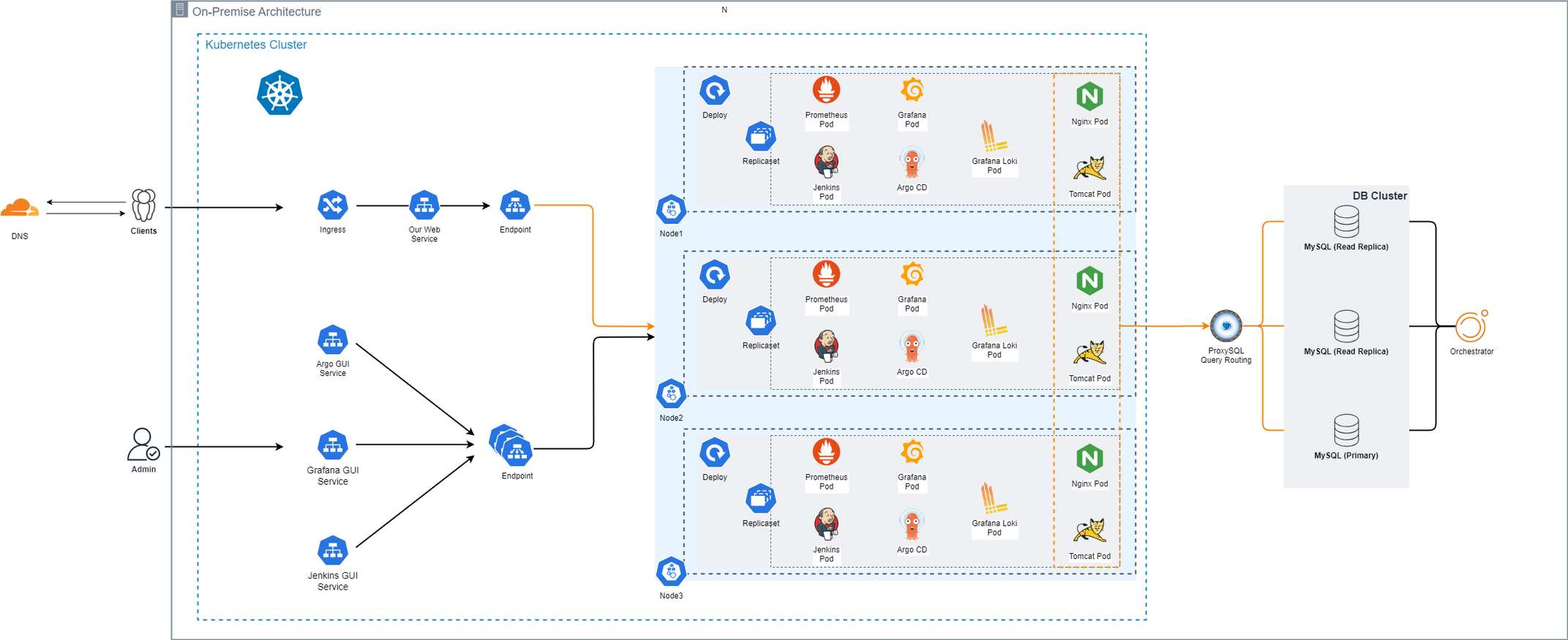Select the Jenkins Pod butler icon in Node1
This screenshot has width=1568, height=640.
point(826,162)
